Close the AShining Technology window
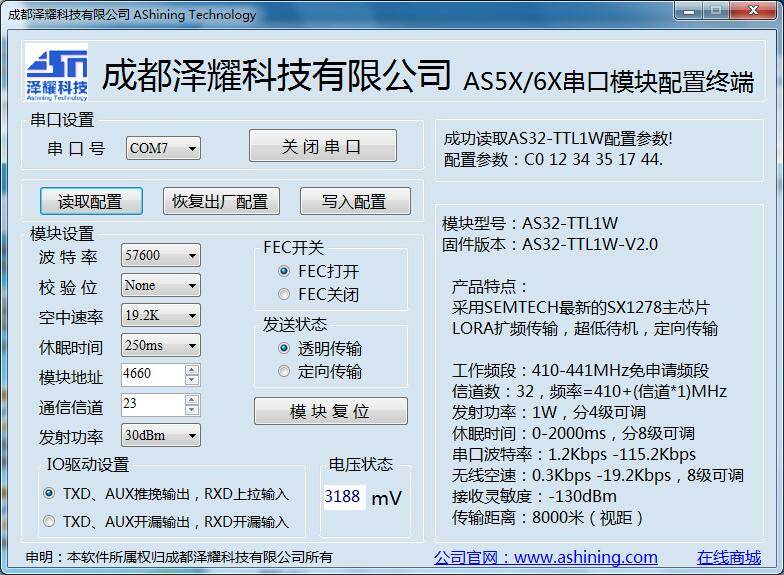This screenshot has height=575, width=784. coord(754,10)
